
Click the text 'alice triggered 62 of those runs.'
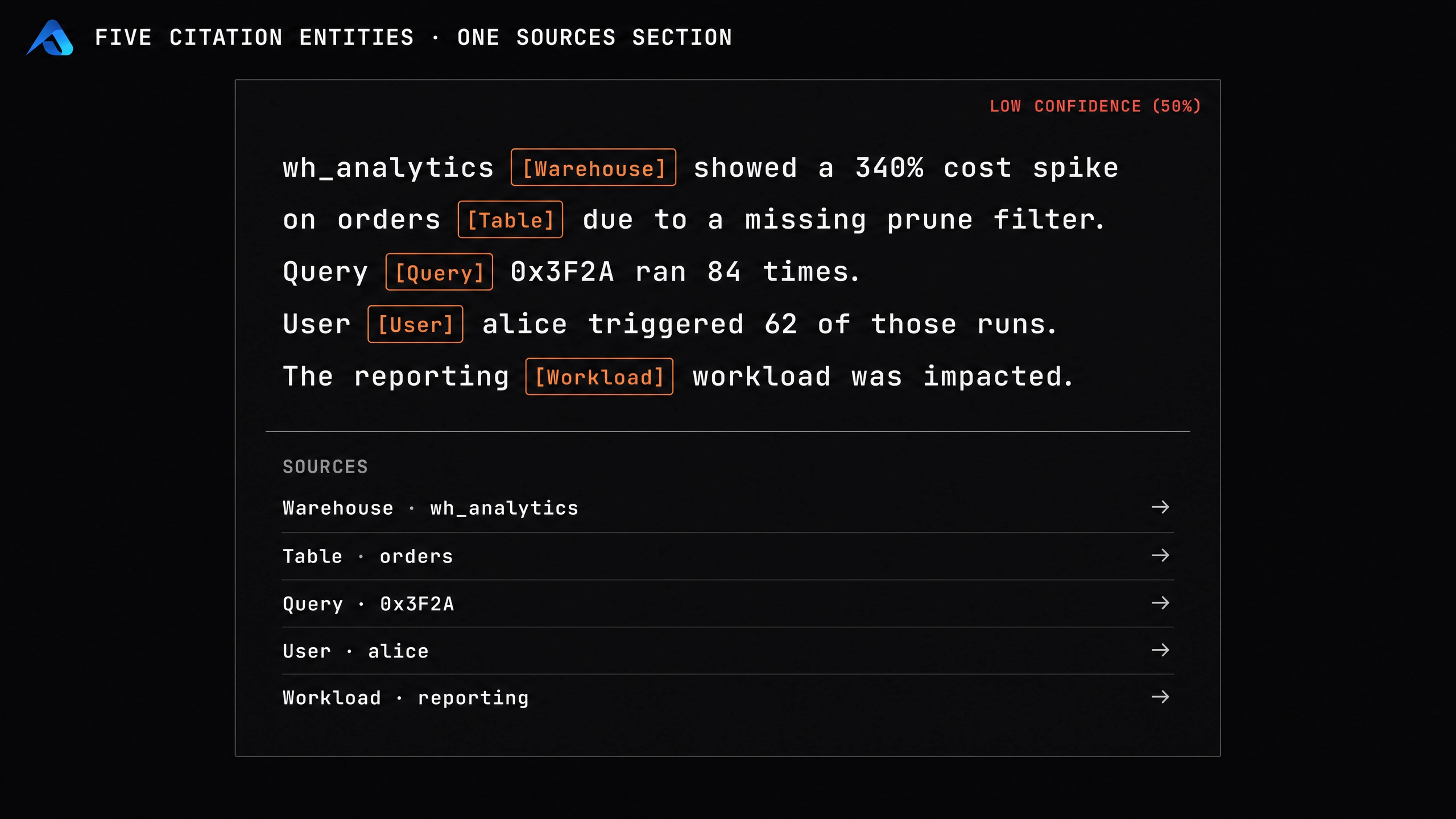tap(770, 325)
